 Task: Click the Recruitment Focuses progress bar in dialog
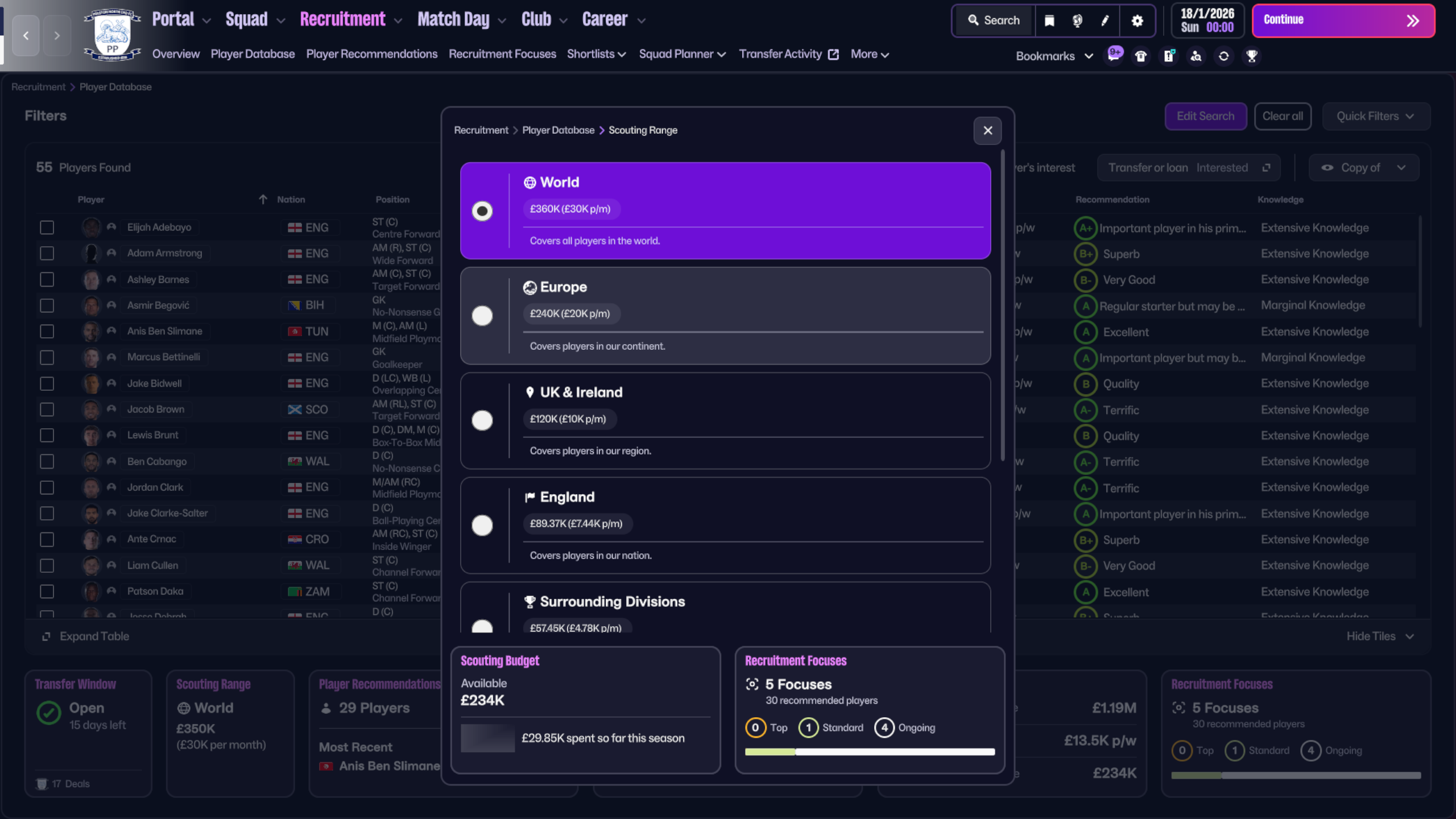tap(870, 752)
